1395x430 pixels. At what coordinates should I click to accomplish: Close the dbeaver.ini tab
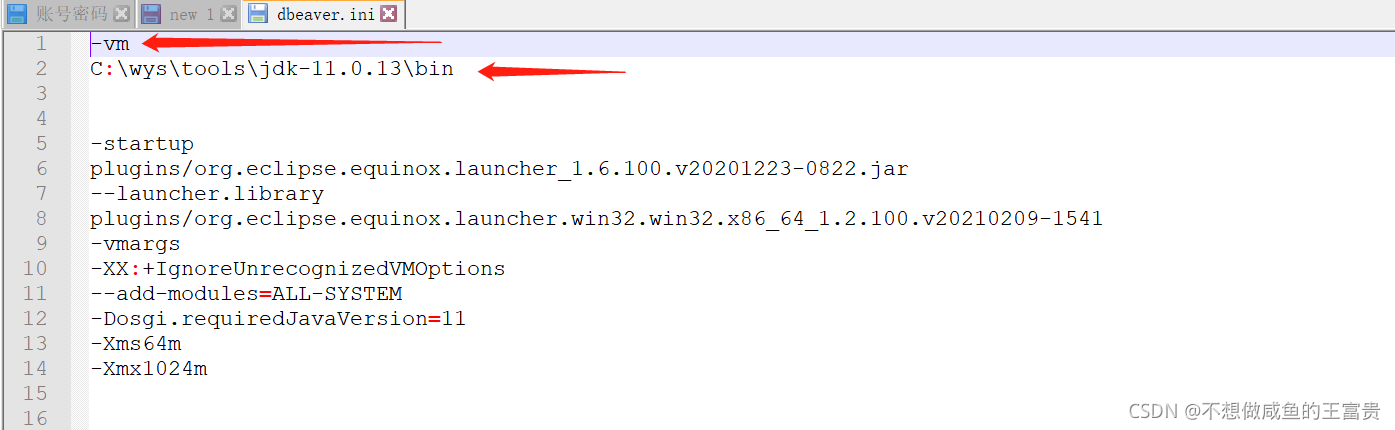pos(389,14)
